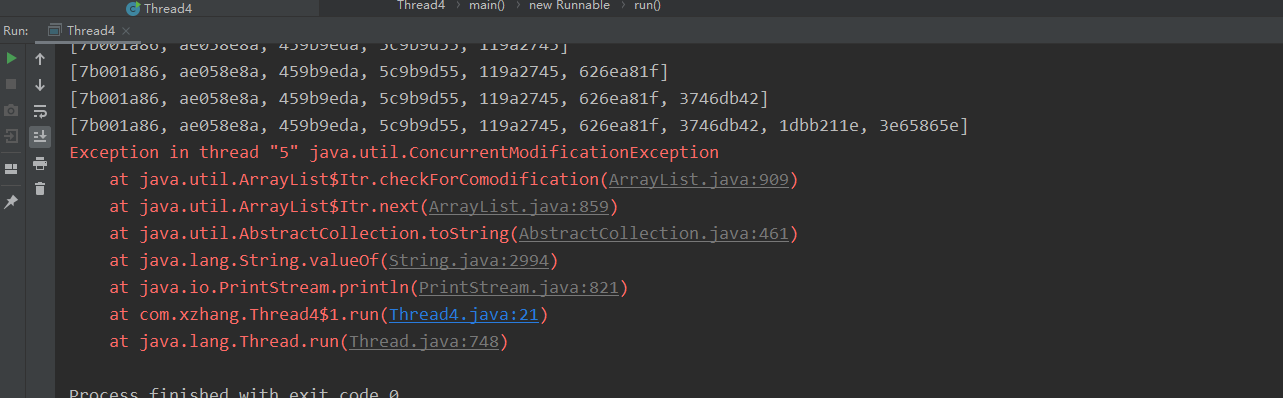
Task: Open the ArrayList.java:909 link
Action: (x=699, y=180)
